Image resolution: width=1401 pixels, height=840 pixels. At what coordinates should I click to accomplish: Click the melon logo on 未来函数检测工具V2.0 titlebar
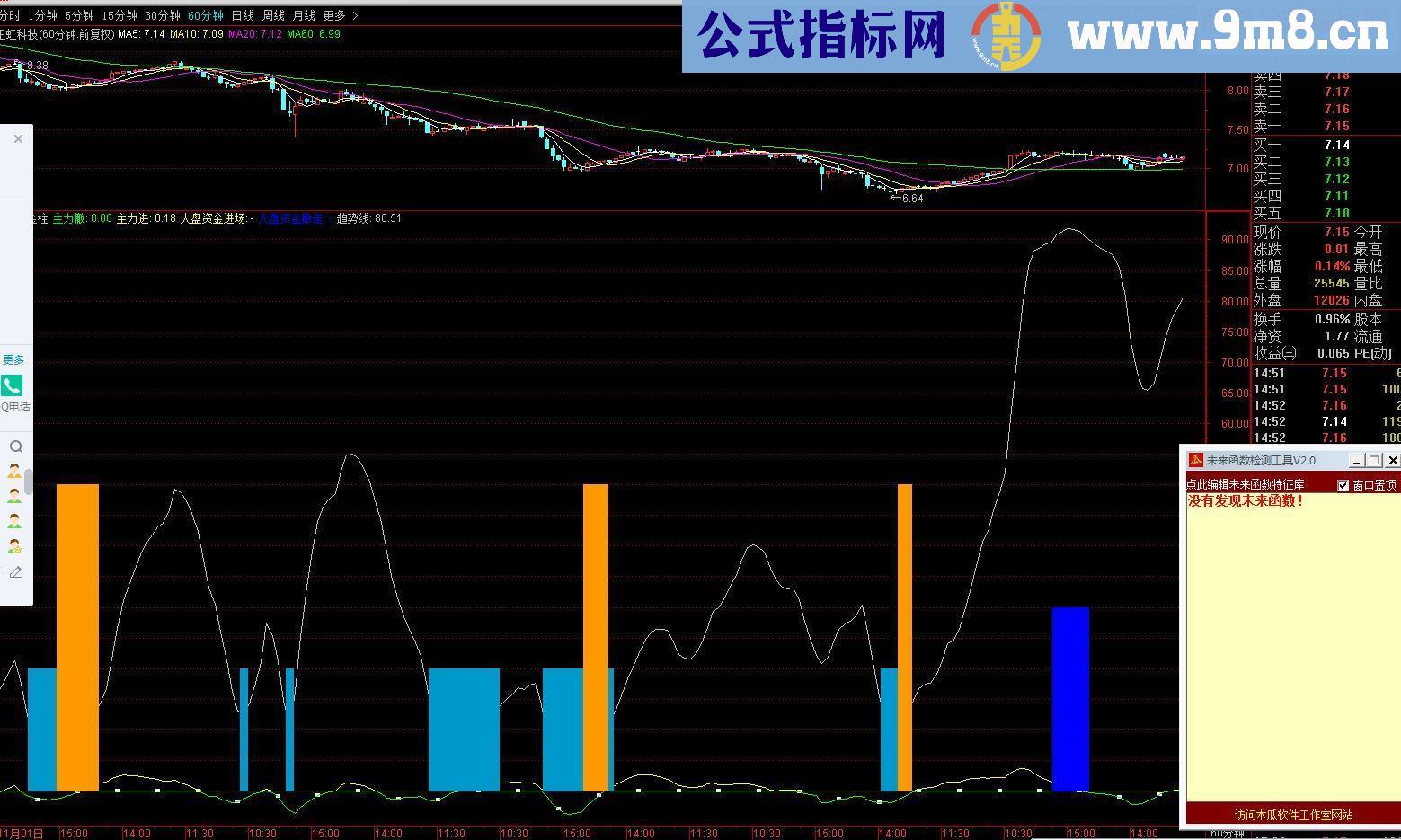pyautogui.click(x=1195, y=460)
